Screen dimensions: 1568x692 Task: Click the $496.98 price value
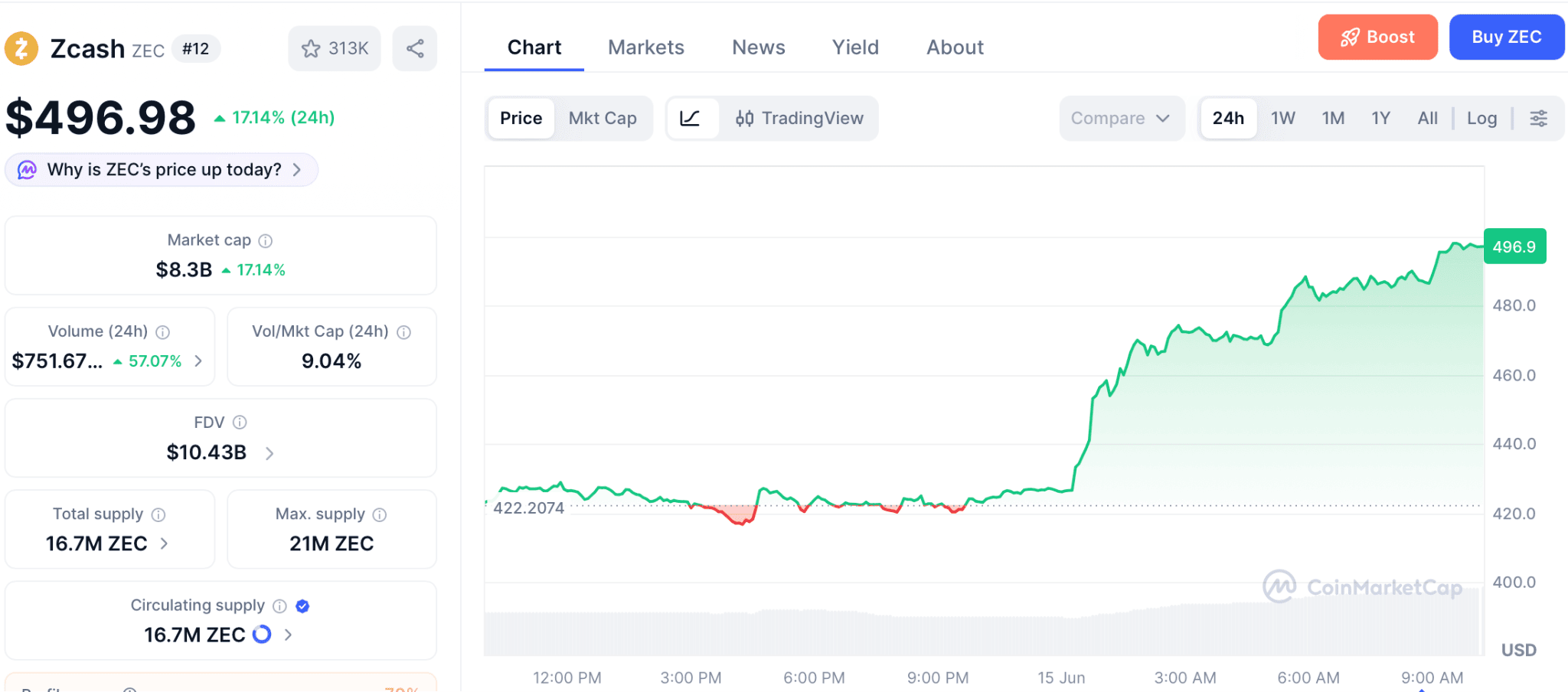click(x=101, y=118)
